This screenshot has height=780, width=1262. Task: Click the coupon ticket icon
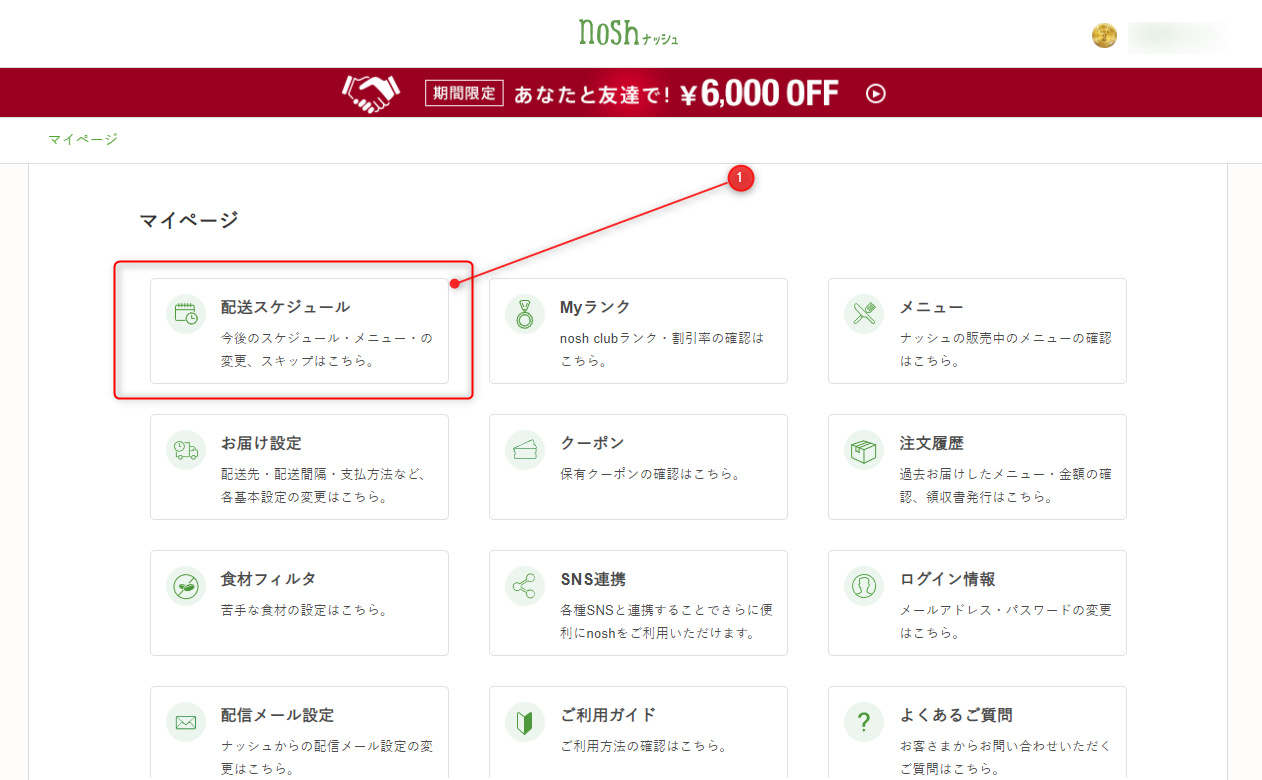pyautogui.click(x=525, y=450)
